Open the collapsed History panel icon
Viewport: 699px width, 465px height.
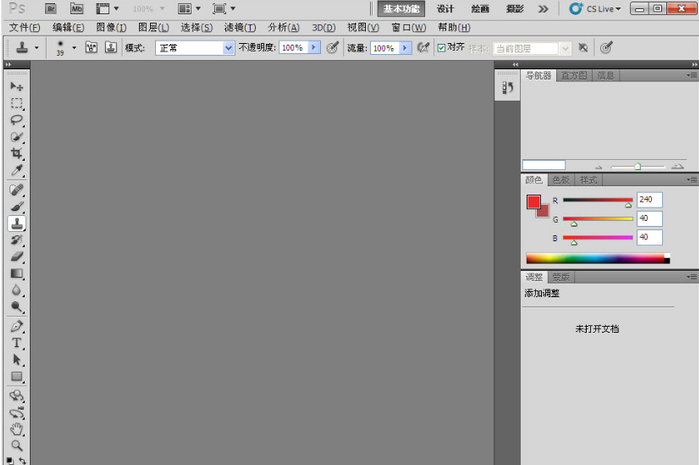(507, 87)
